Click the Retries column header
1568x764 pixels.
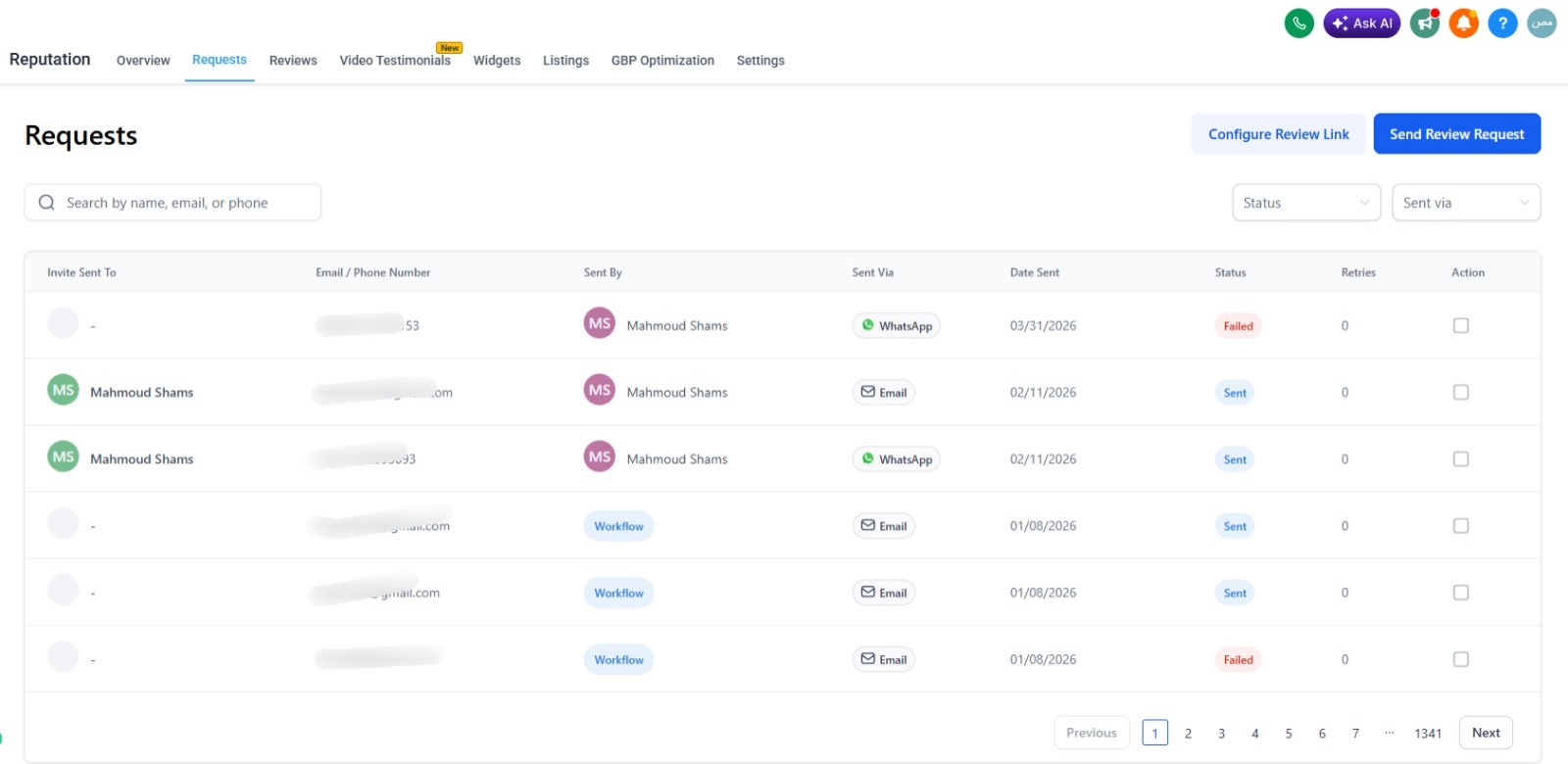1358,272
